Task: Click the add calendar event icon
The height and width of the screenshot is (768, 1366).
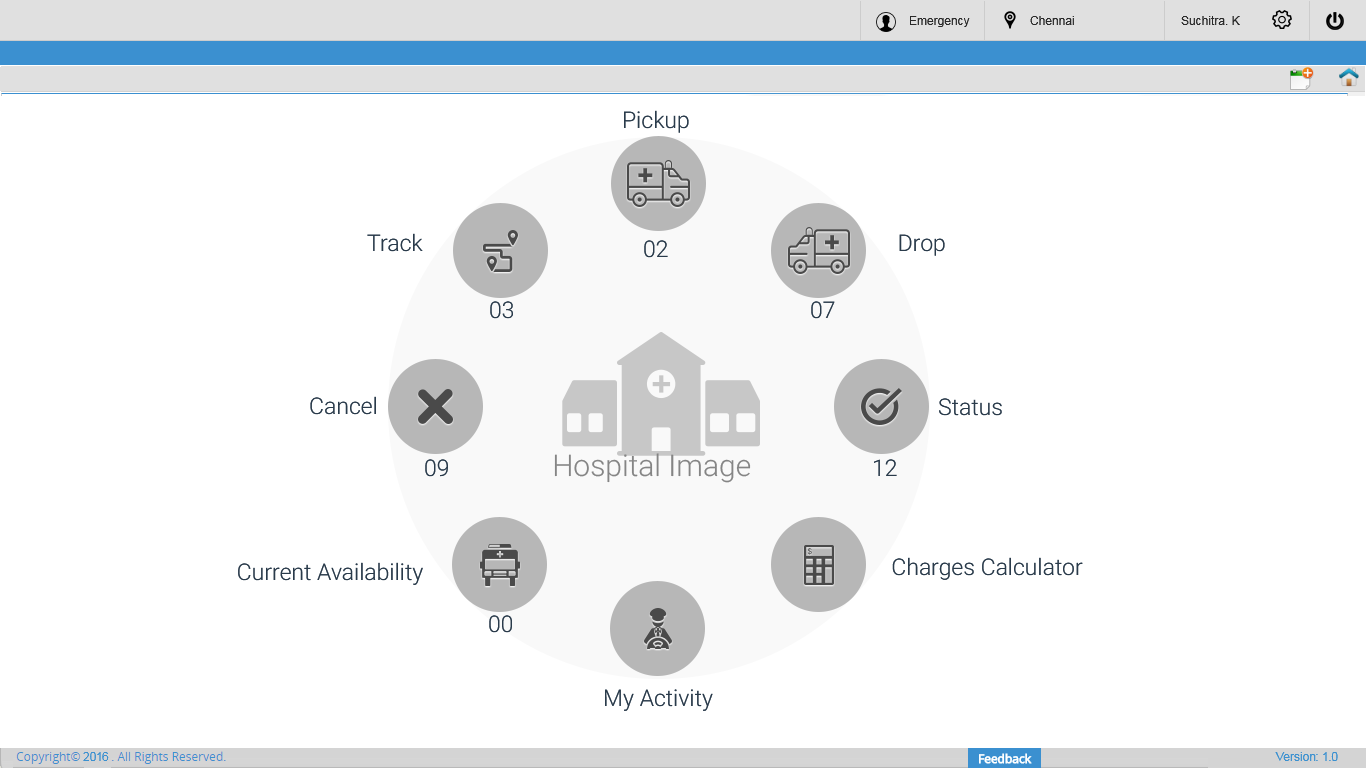Action: [1301, 79]
